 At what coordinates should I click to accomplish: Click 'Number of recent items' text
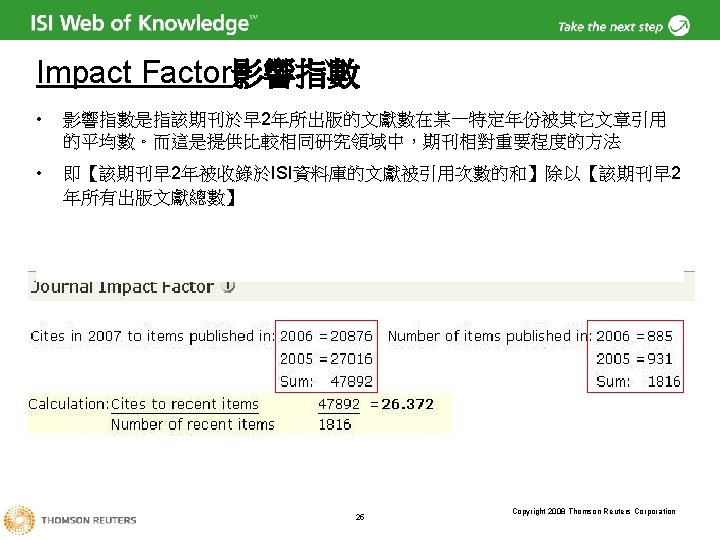192,425
